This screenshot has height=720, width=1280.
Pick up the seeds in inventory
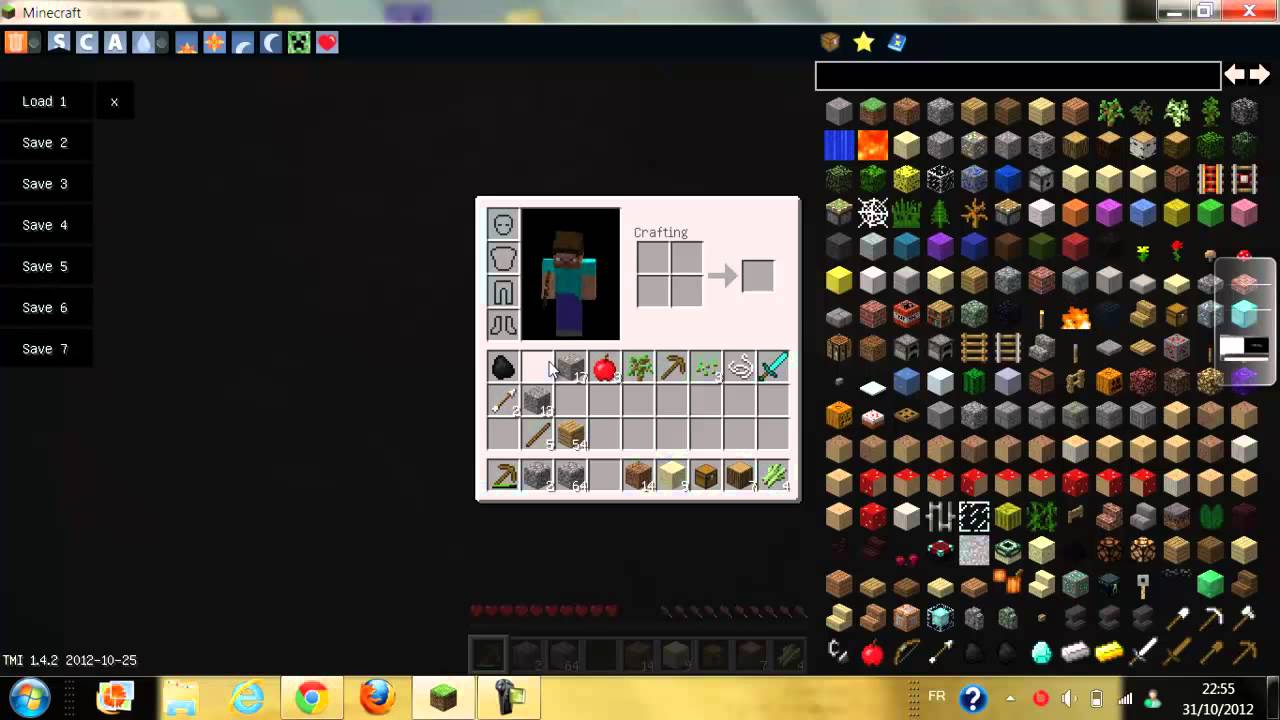pos(706,367)
